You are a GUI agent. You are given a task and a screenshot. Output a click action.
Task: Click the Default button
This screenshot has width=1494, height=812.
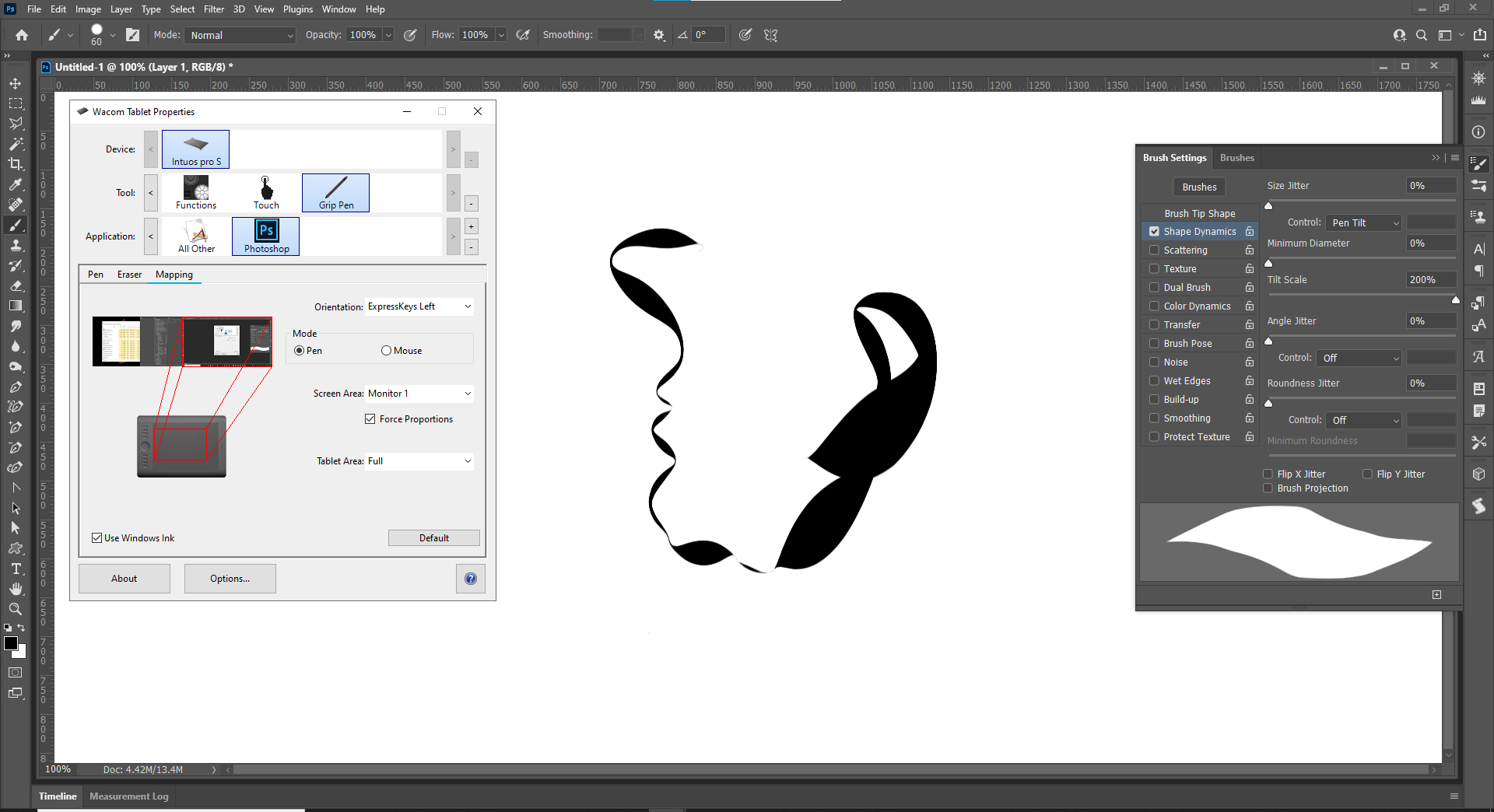(x=433, y=537)
